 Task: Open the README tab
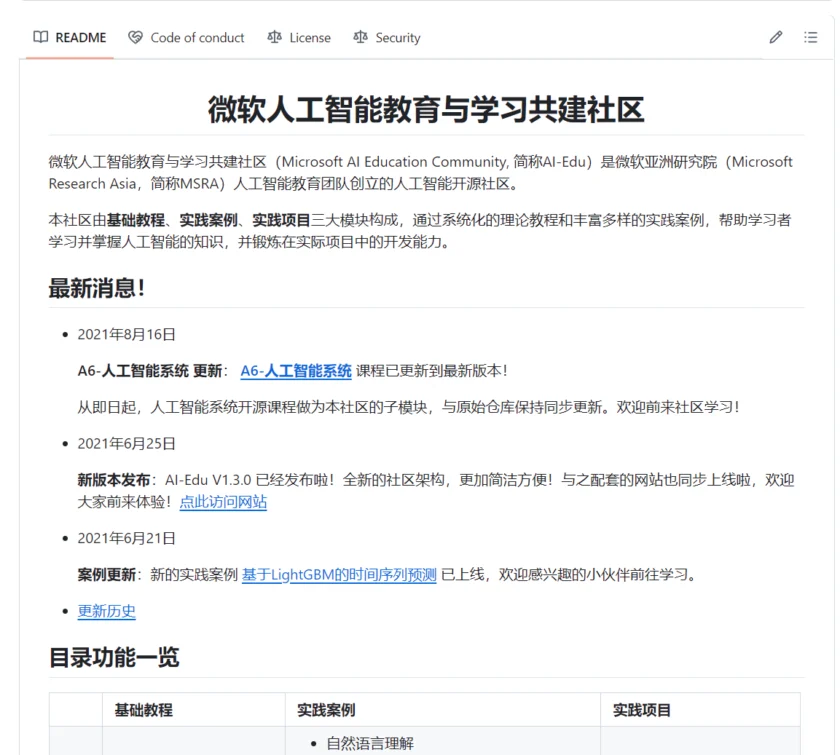click(x=70, y=38)
